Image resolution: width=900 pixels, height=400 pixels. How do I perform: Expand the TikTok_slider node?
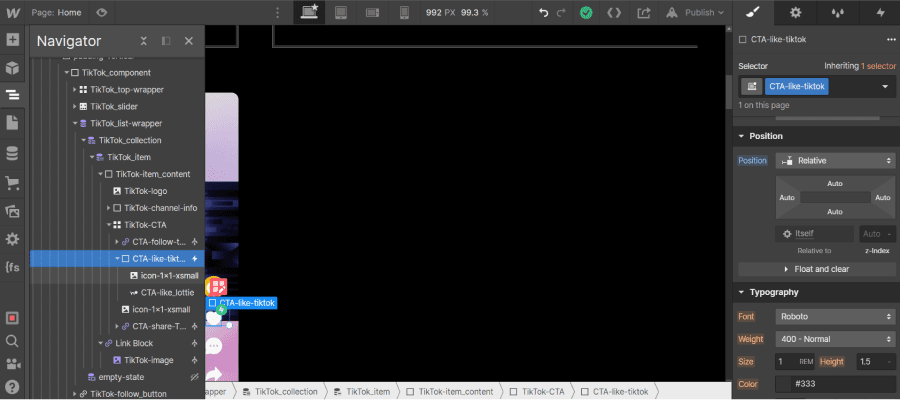click(x=75, y=107)
